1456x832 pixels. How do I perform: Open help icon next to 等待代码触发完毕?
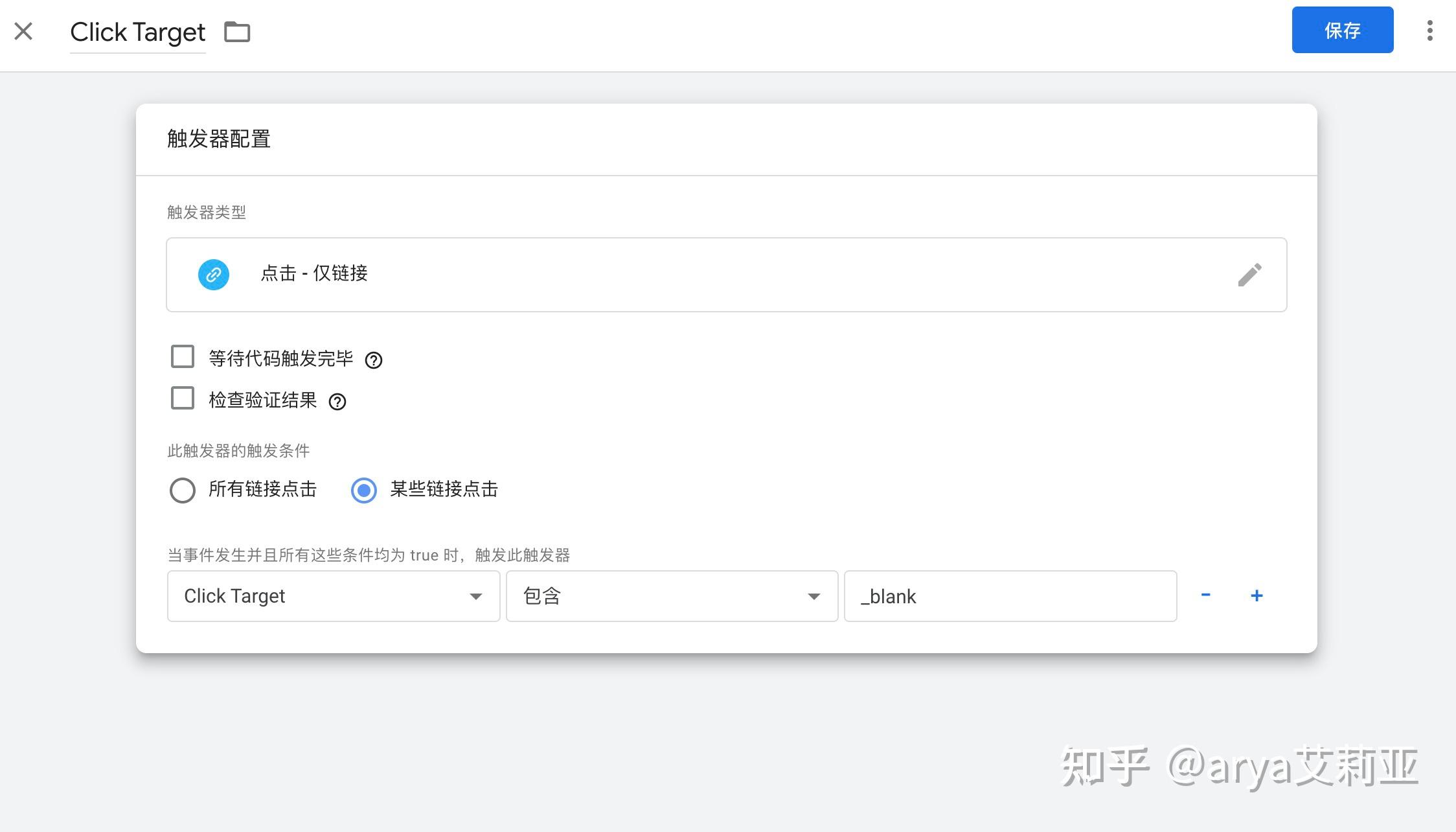(x=374, y=360)
